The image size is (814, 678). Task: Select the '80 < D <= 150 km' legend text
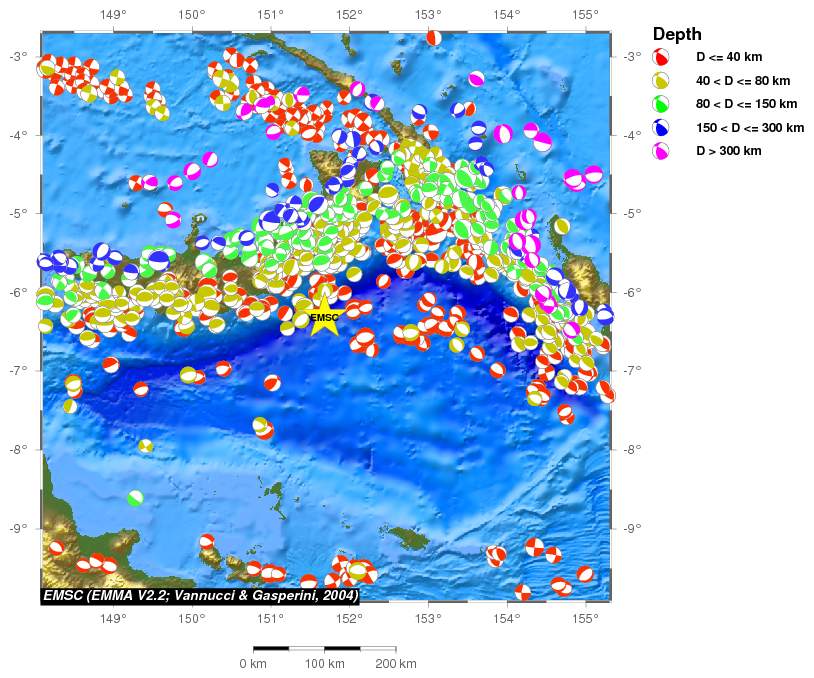pos(746,104)
